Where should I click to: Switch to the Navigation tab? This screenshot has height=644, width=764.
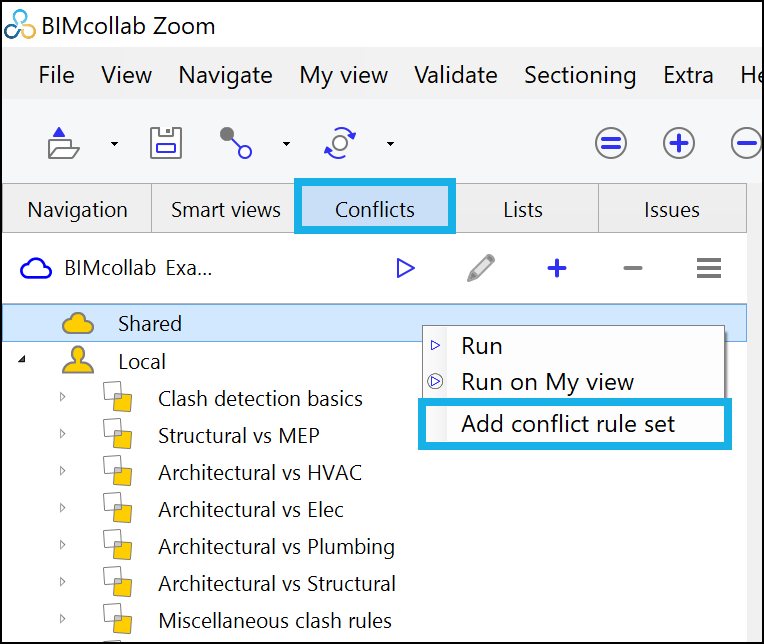point(77,209)
